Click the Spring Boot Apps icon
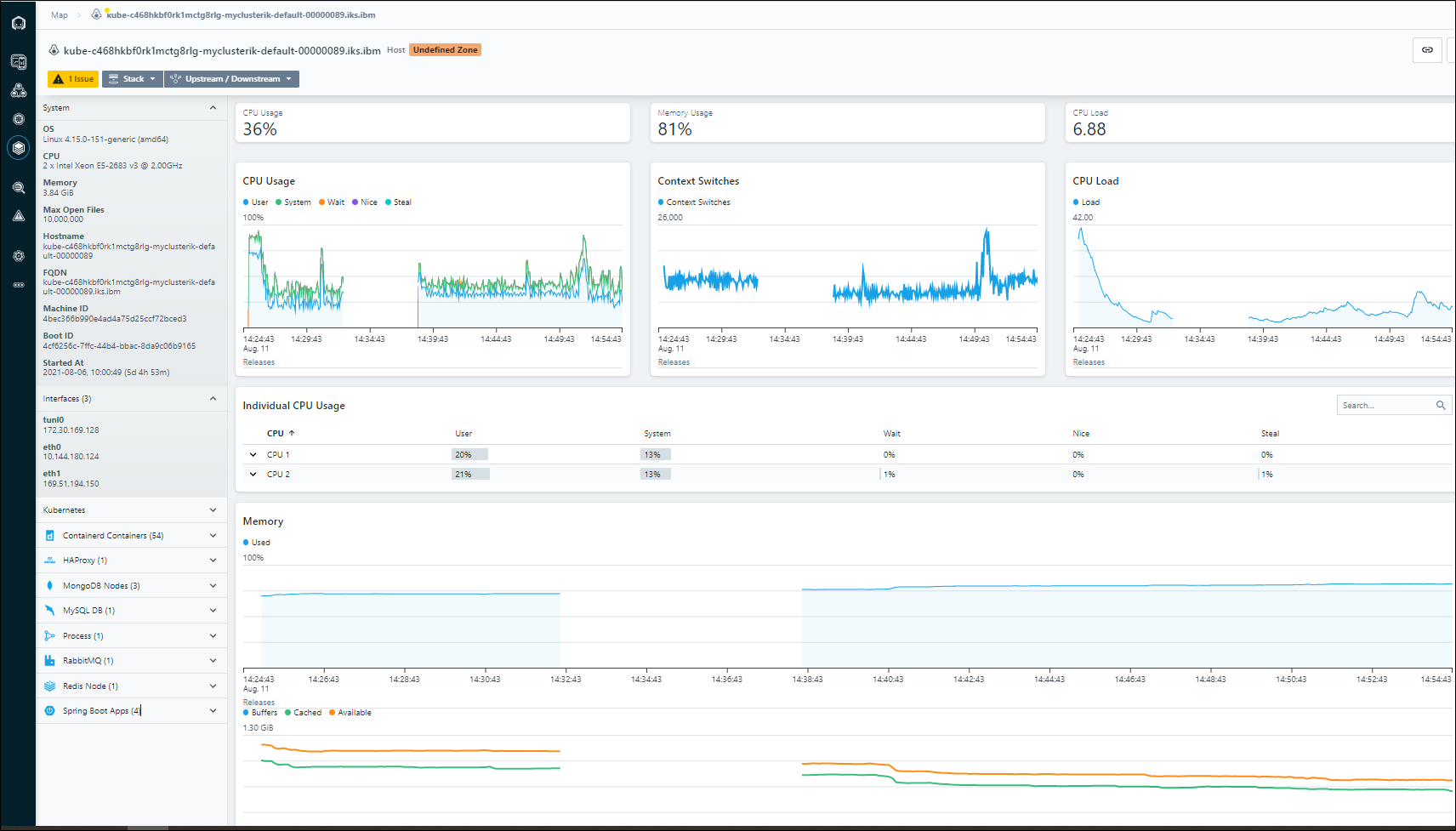Screen dimensions: 1456x831 click(x=49, y=711)
